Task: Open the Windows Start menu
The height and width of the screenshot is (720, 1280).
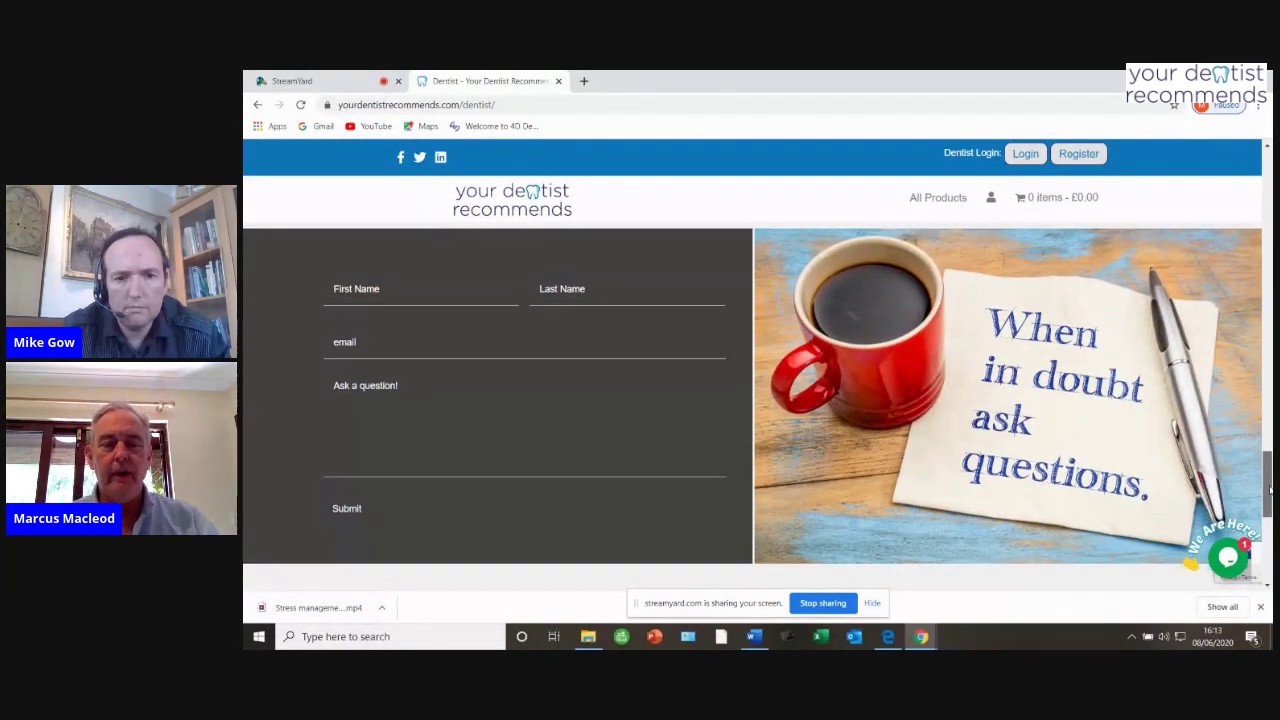Action: tap(259, 636)
